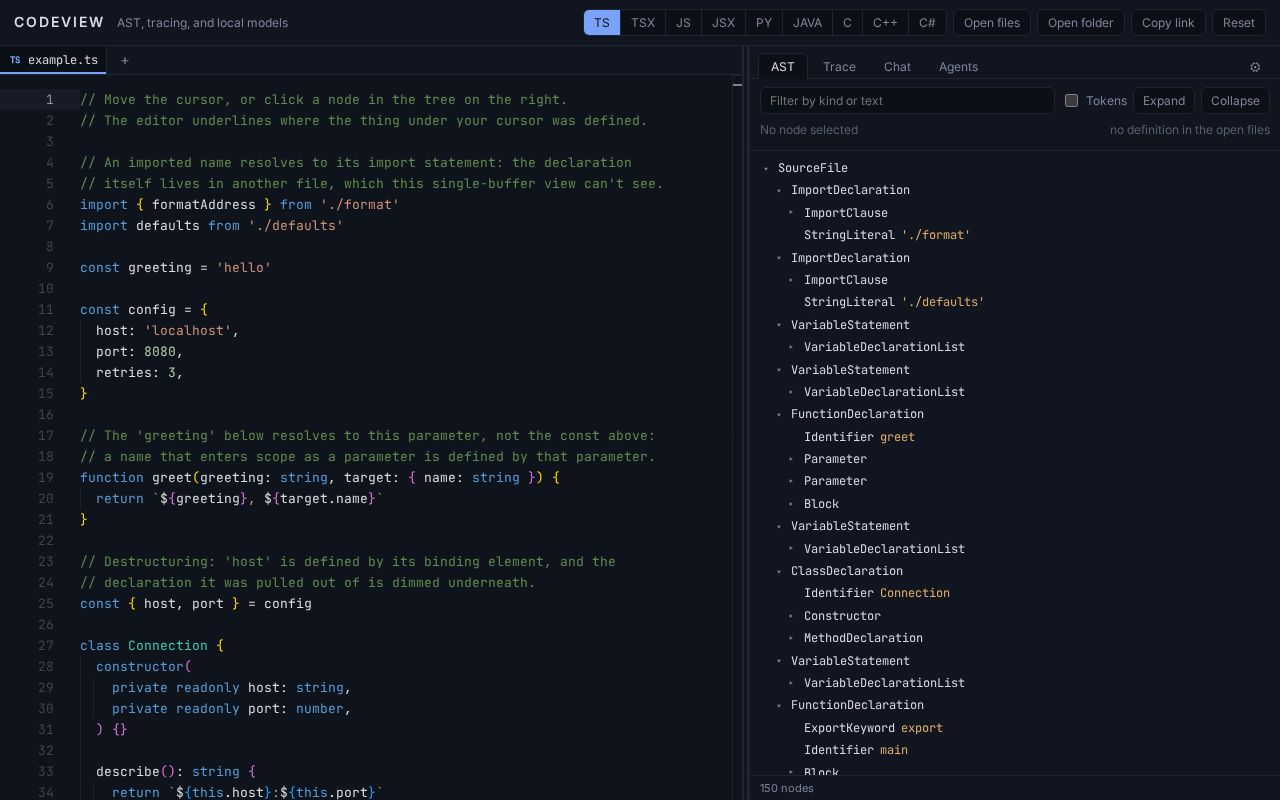Select the Identifier Connection tree row

1014,593
